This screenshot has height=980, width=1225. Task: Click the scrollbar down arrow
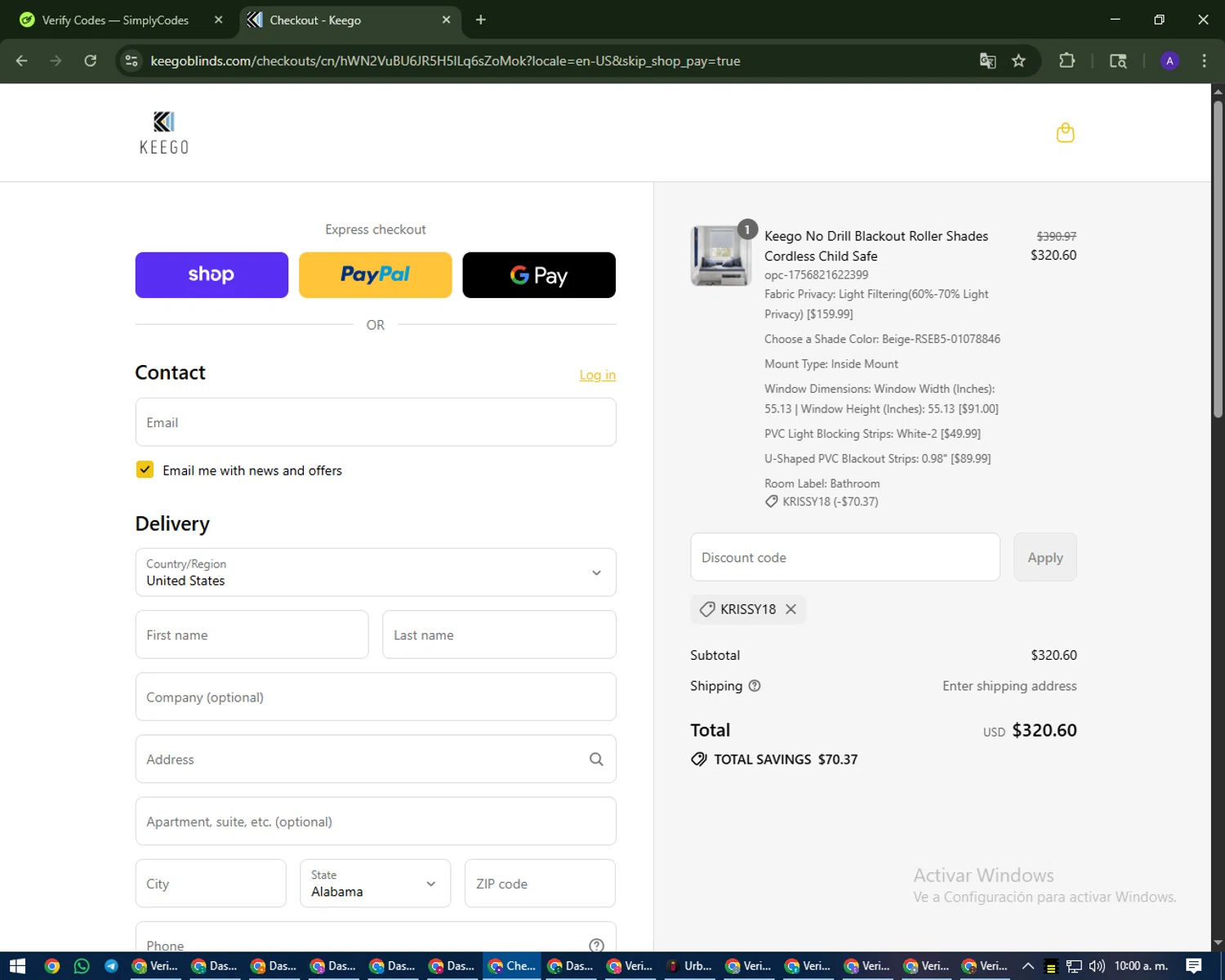pyautogui.click(x=1218, y=942)
